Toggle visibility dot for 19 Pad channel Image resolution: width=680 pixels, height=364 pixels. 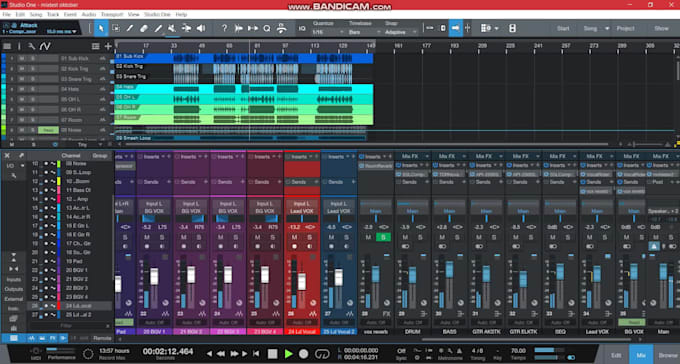pyautogui.click(x=46, y=261)
